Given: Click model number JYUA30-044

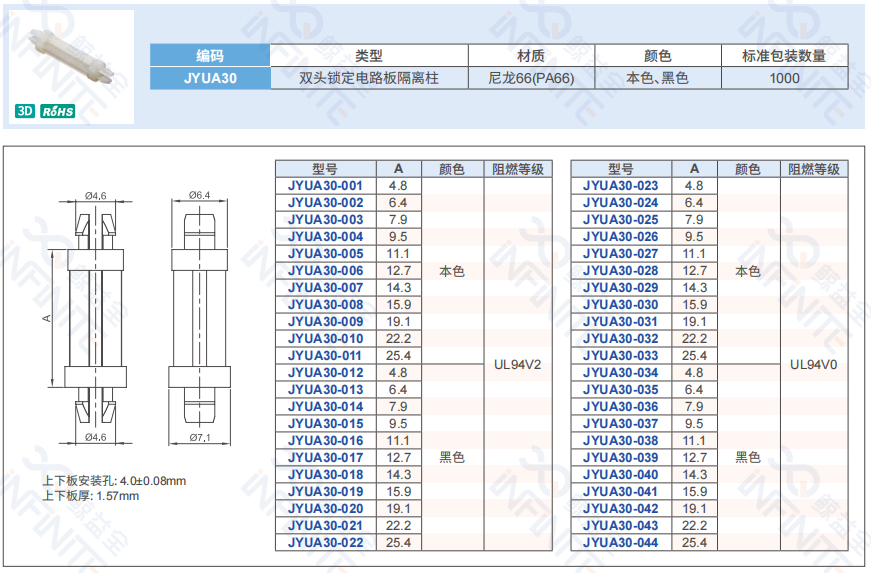Looking at the screenshot, I should 620,543.
